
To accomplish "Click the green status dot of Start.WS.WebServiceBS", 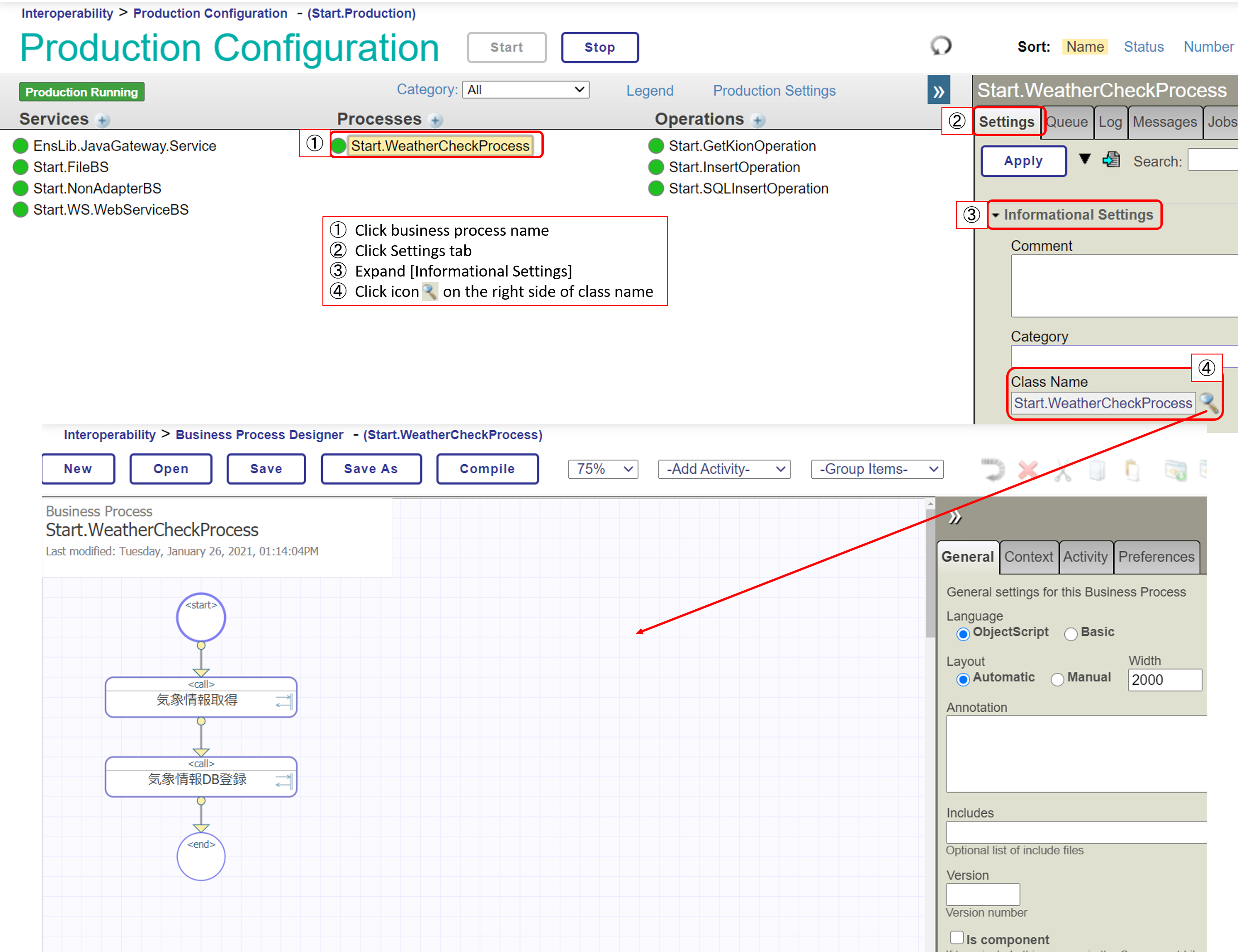I will pyautogui.click(x=20, y=209).
